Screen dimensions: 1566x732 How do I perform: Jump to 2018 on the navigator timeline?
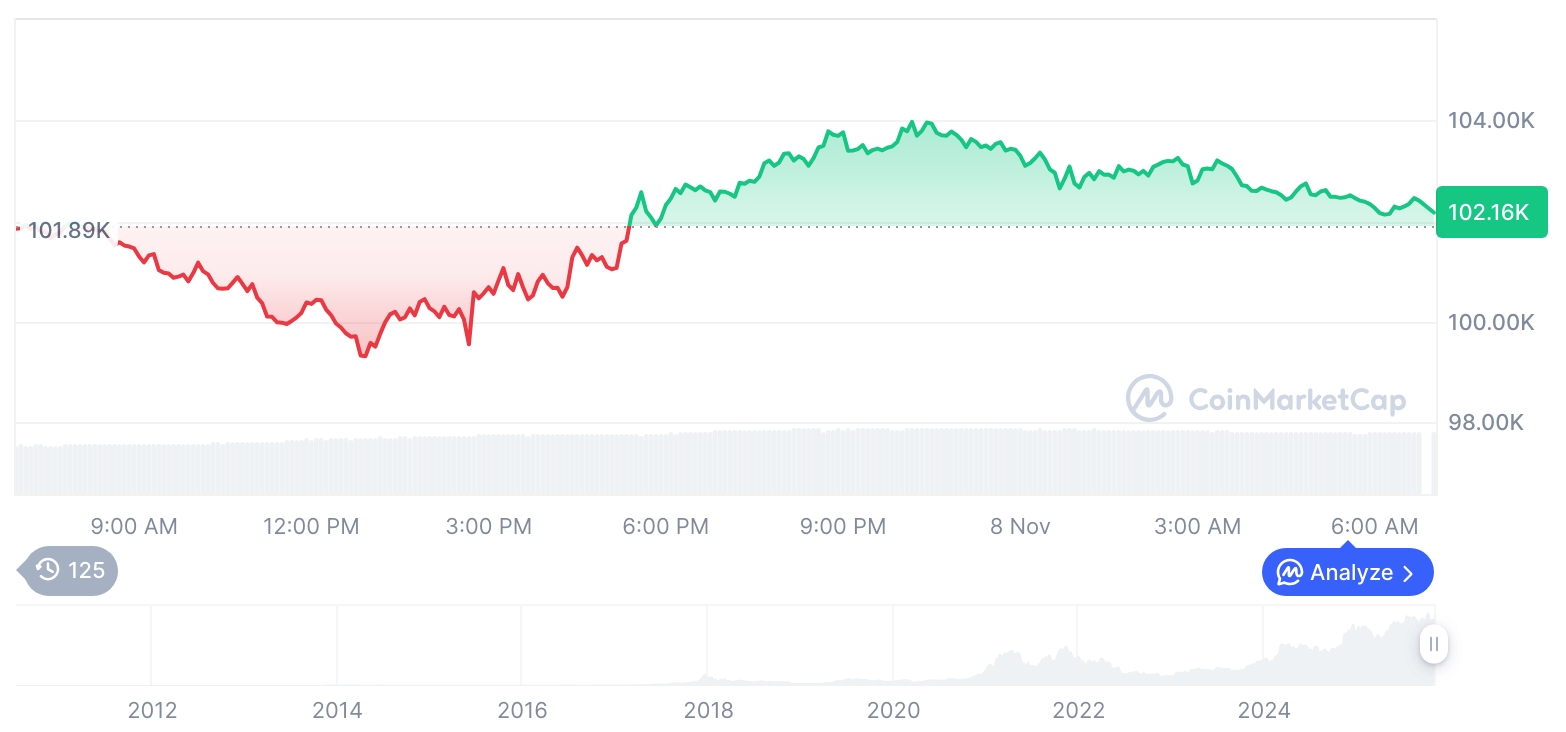[x=708, y=711]
